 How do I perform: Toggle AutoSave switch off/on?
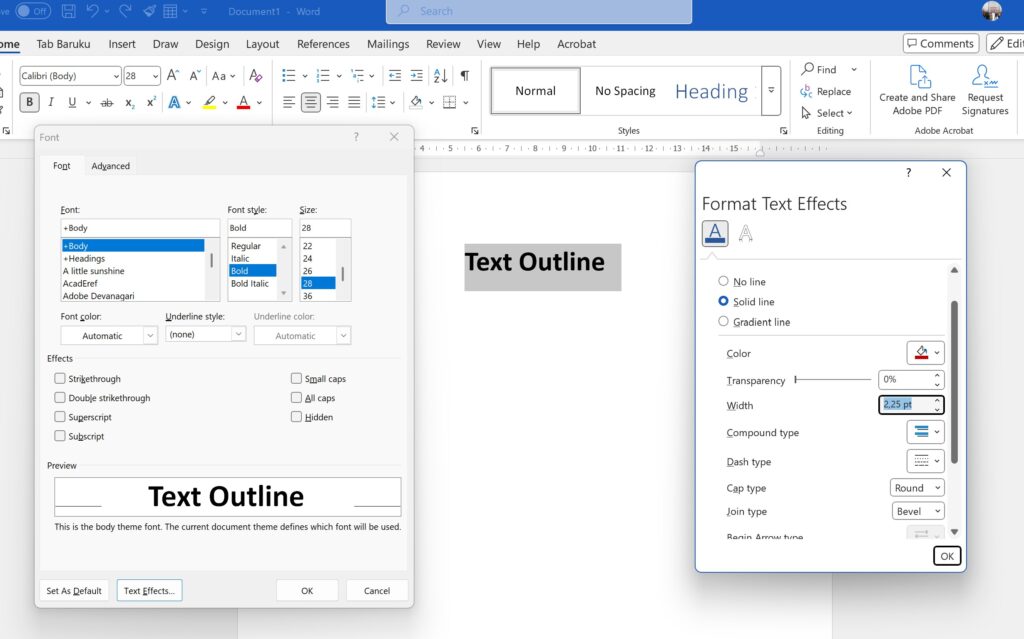tap(33, 11)
